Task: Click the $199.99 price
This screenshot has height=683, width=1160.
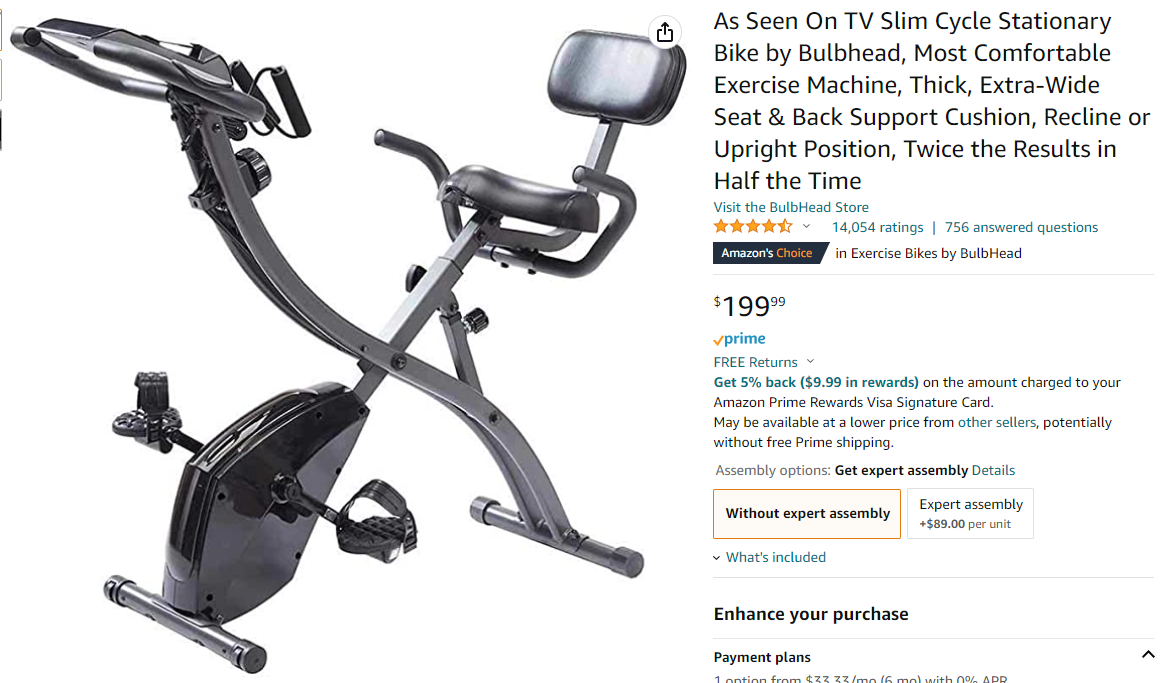Action: point(749,305)
